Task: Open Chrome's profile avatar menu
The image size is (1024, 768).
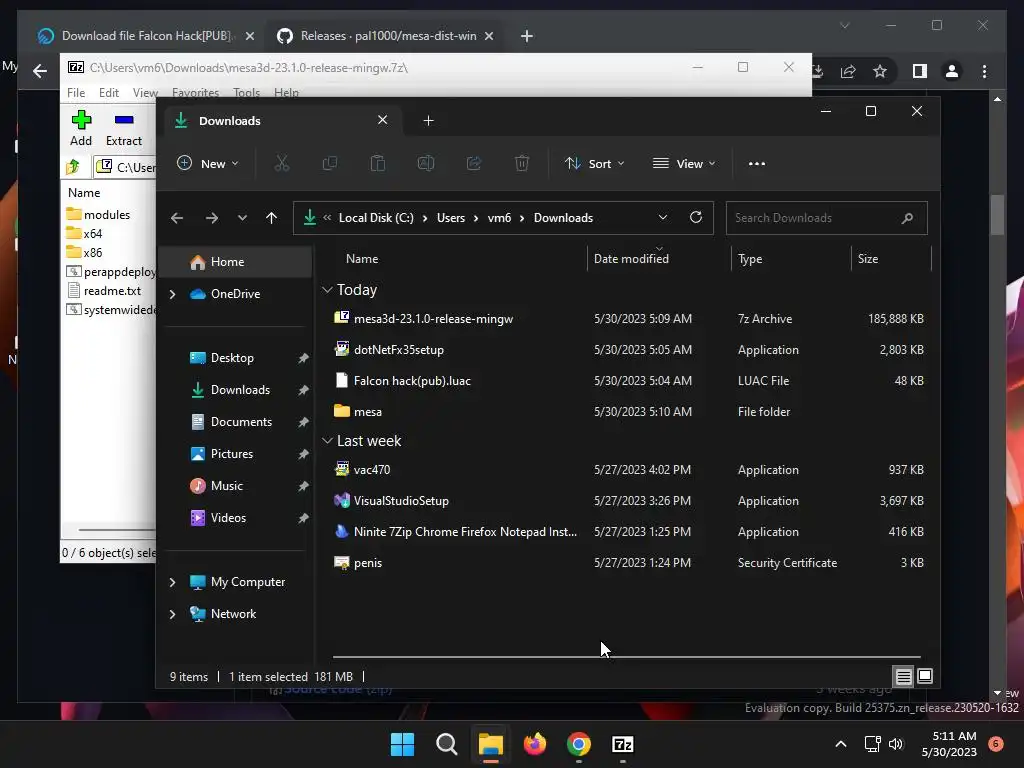Action: pyautogui.click(x=952, y=71)
